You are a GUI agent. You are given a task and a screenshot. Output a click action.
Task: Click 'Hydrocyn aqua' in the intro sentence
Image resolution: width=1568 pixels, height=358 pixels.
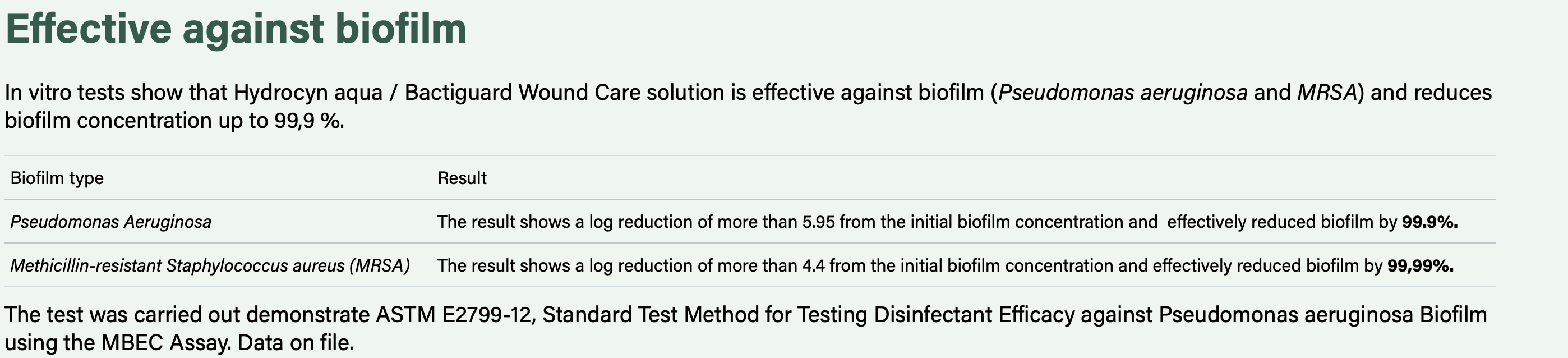[308, 93]
